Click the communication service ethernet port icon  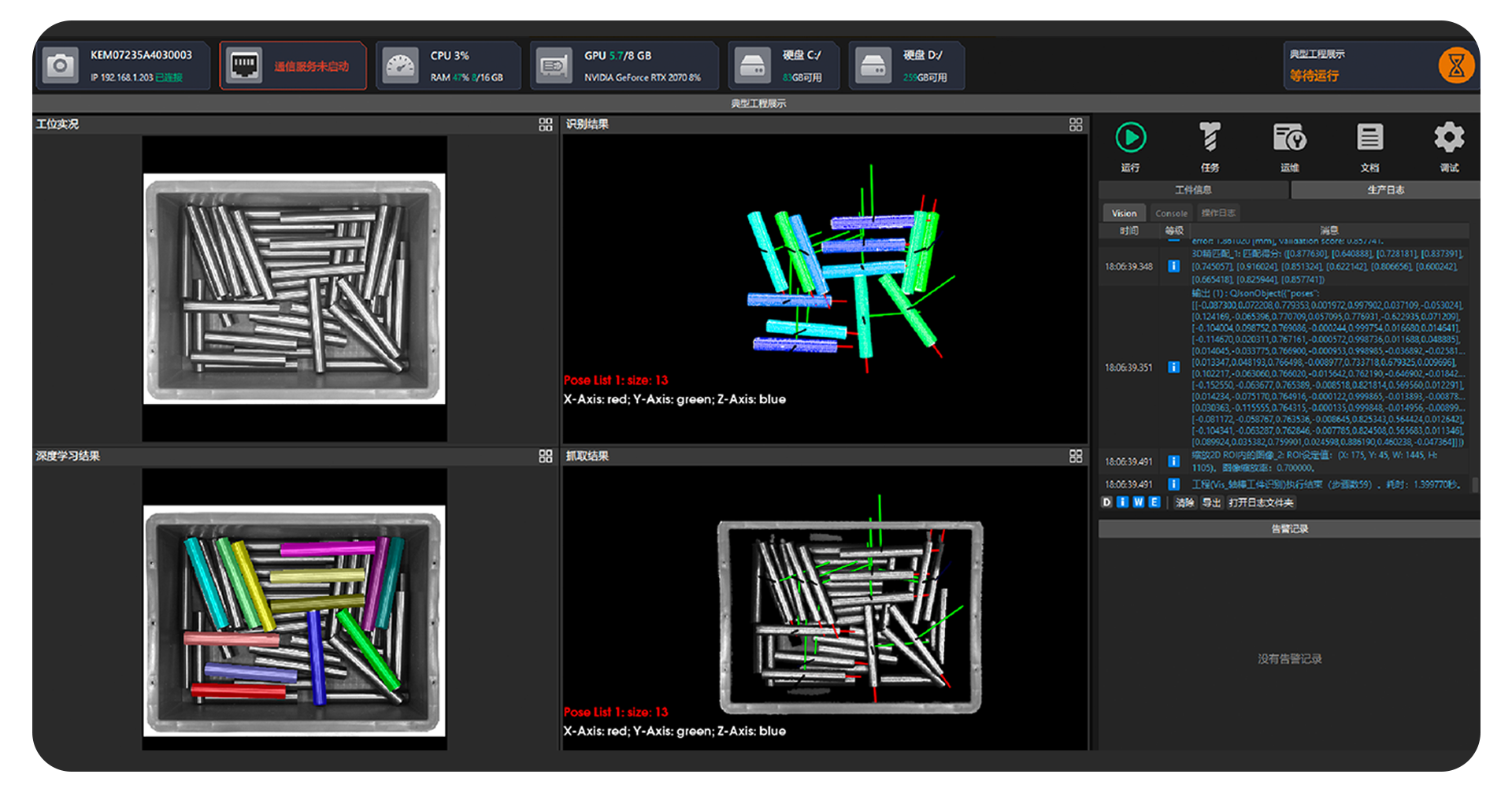point(243,66)
